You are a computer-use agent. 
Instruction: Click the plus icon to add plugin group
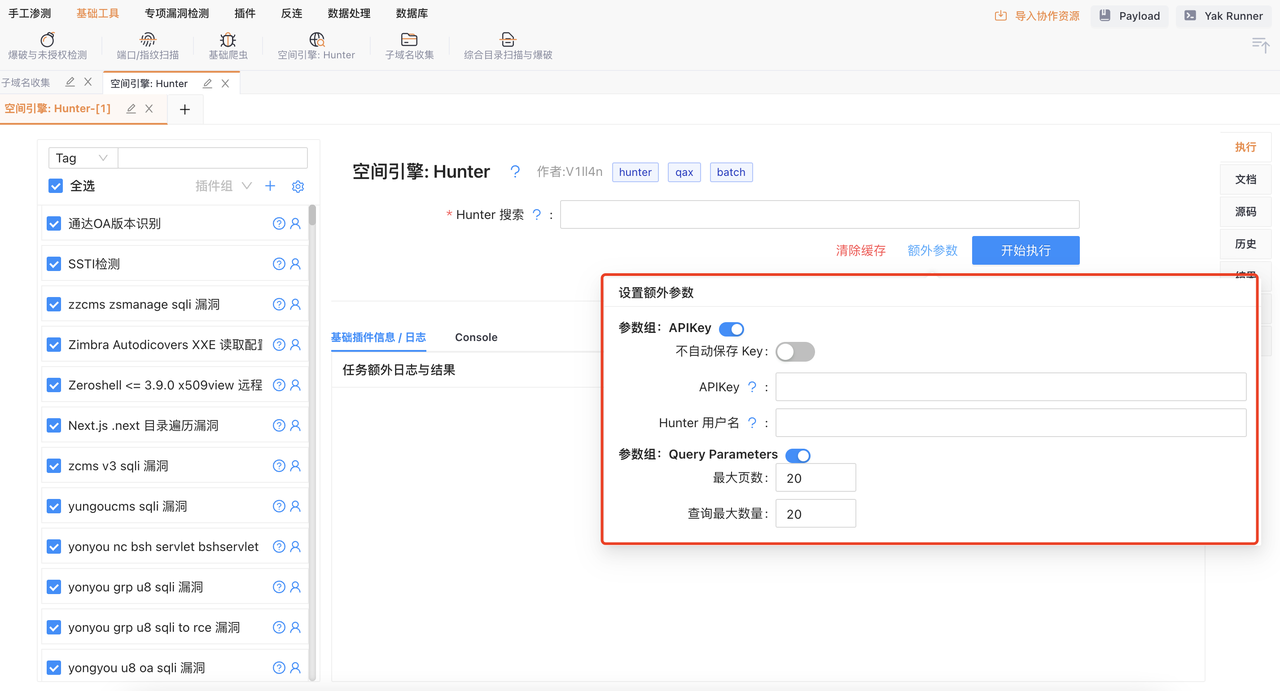pos(270,186)
